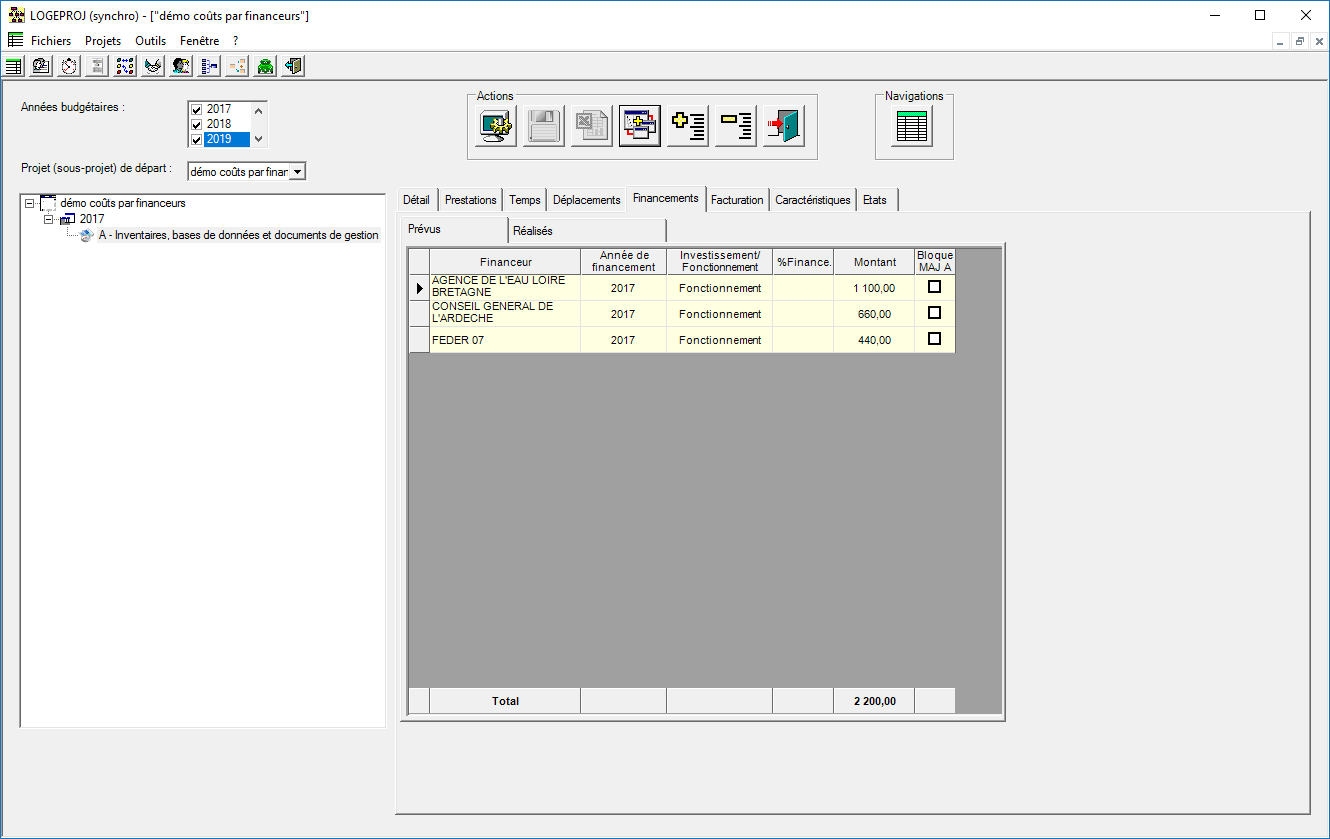Switch to the Prestations tab
1330x839 pixels.
(470, 200)
